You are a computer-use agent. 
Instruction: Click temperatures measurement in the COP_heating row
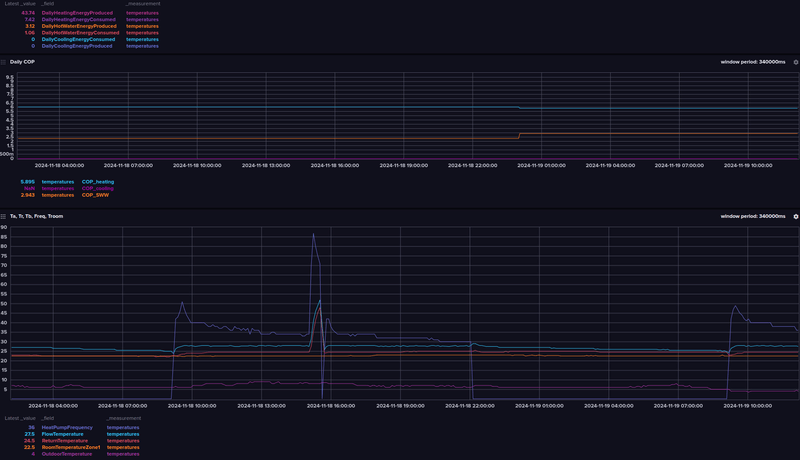58,182
